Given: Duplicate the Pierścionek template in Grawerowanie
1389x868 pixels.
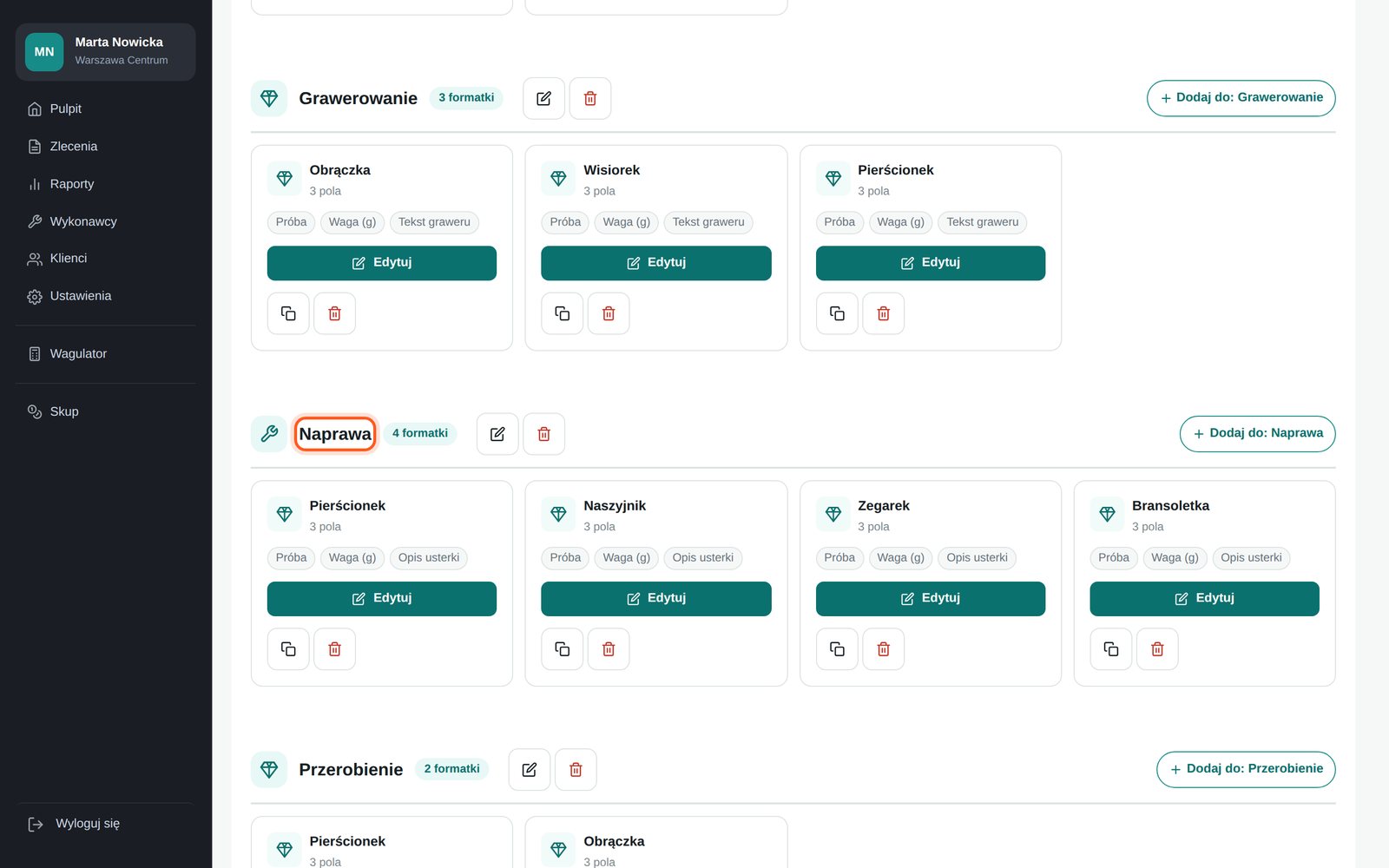Looking at the screenshot, I should [837, 313].
